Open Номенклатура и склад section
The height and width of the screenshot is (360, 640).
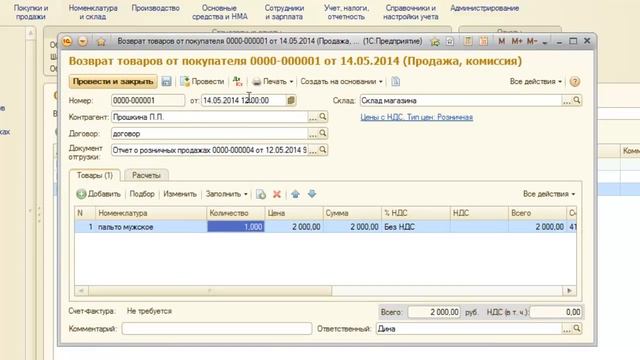coord(93,12)
